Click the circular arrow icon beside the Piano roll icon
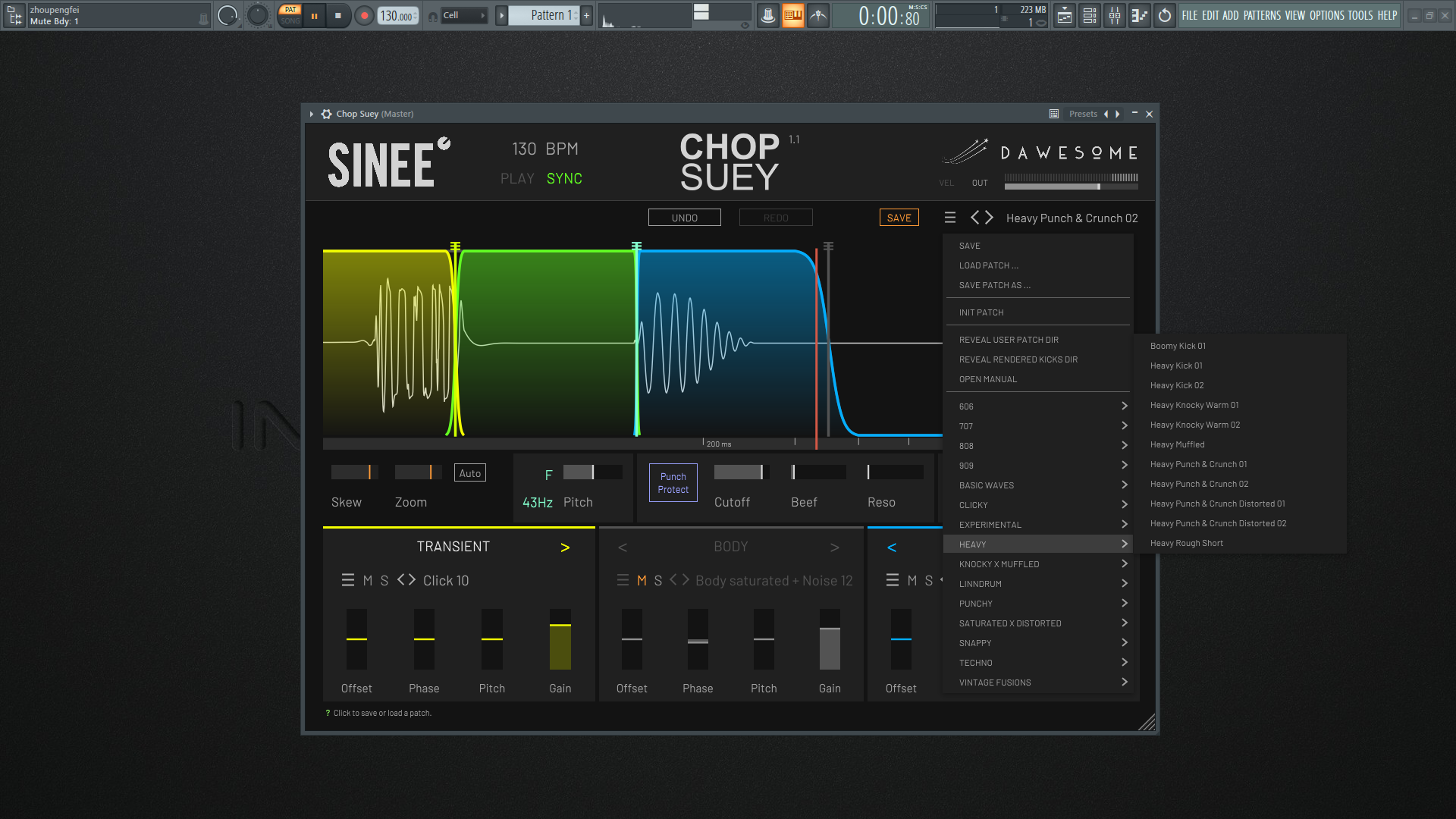This screenshot has width=1456, height=819. 1165,15
